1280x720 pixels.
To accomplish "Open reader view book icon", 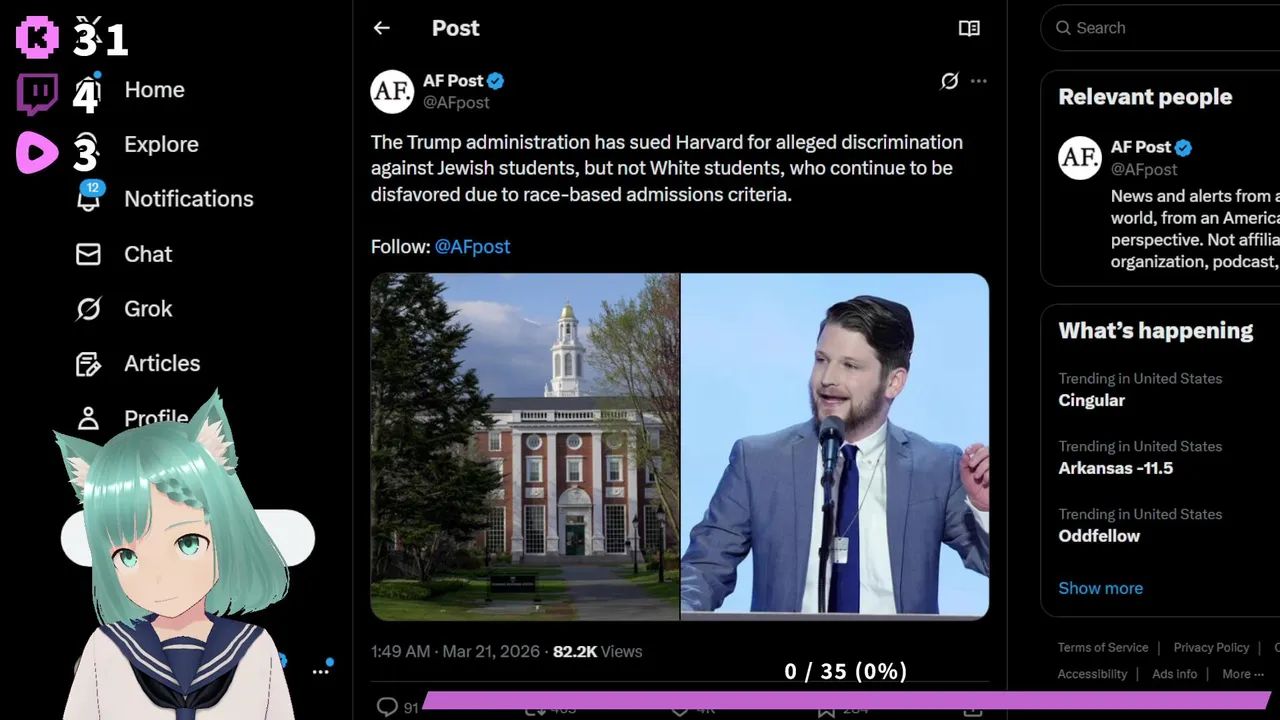I will [969, 28].
